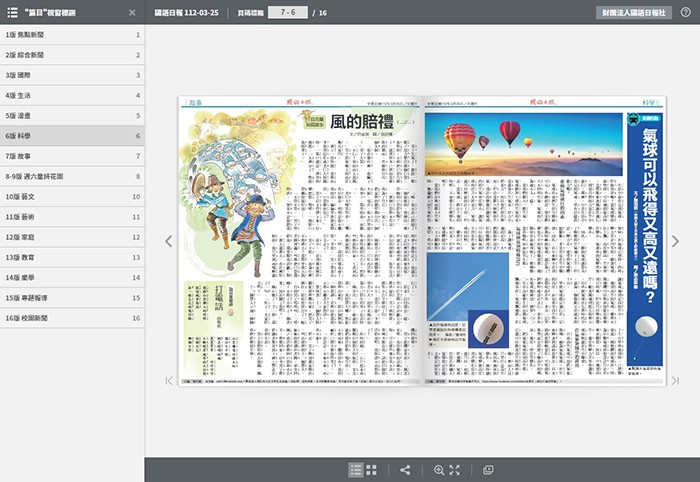Go to 16版 校園新聞 section
This screenshot has width=700, height=482.
[72, 318]
